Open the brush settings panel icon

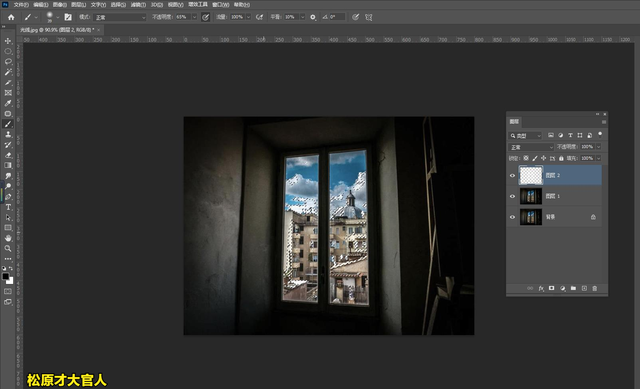[x=68, y=17]
